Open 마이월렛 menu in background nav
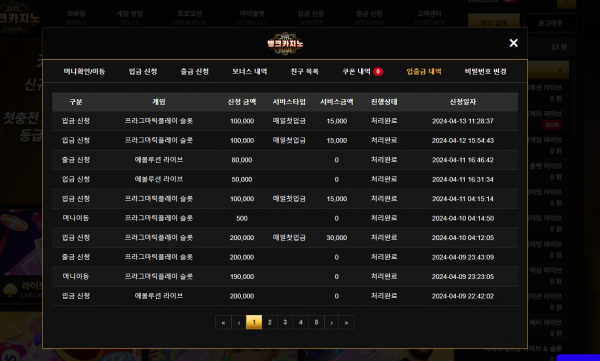 coord(252,17)
